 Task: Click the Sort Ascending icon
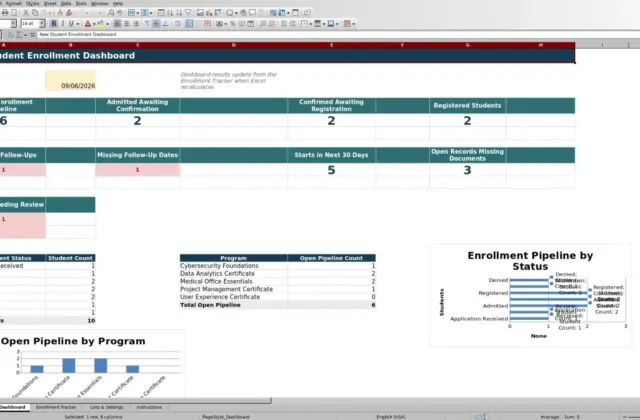pos(170,13)
